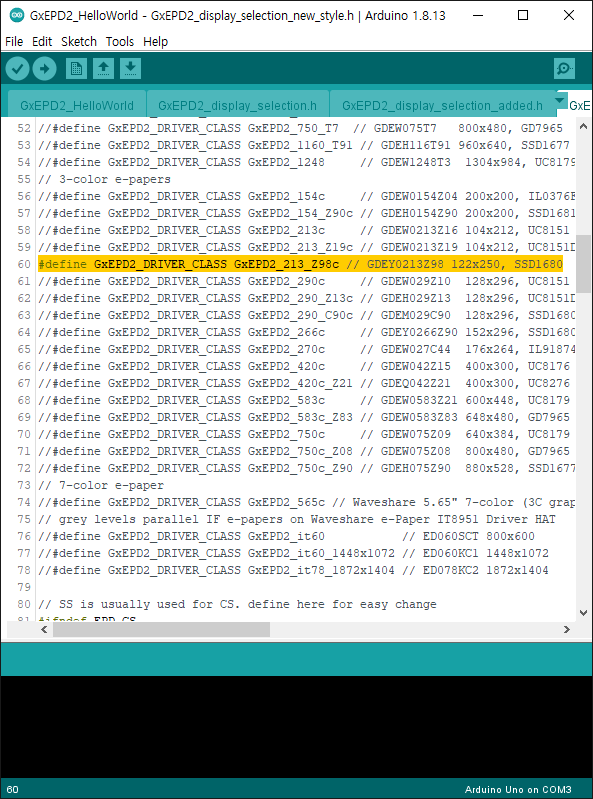Click line 74 with GxEPD2_565c Waveshare
The height and width of the screenshot is (799, 593).
coord(307,502)
